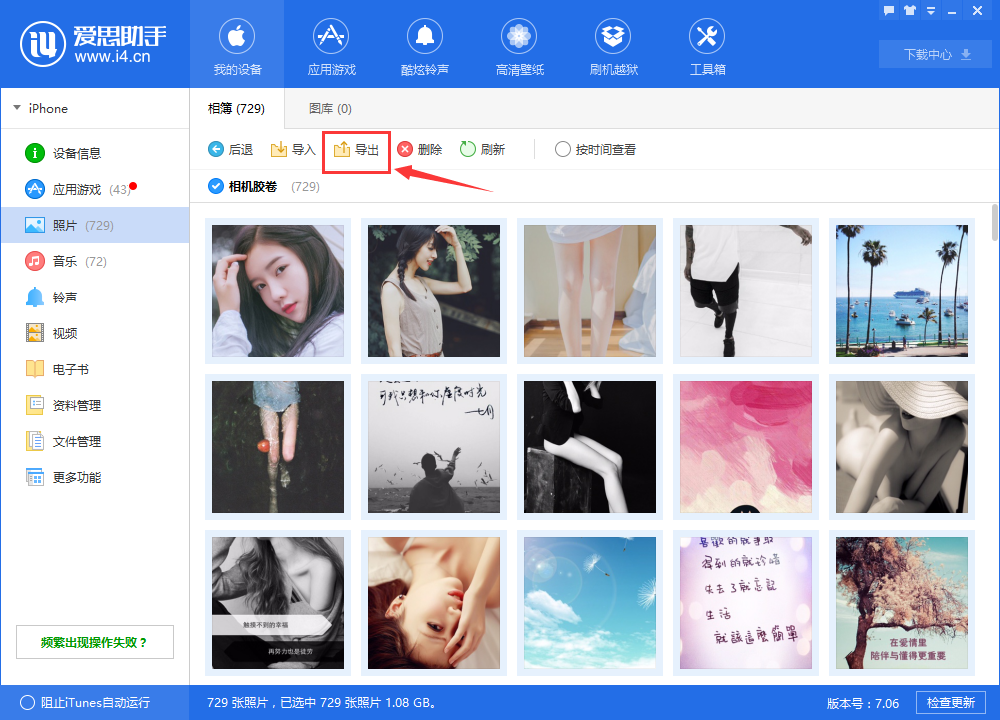This screenshot has height=720, width=1000.
Task: Open the 工具箱 wrench toolbox icon
Action: click(x=707, y=38)
